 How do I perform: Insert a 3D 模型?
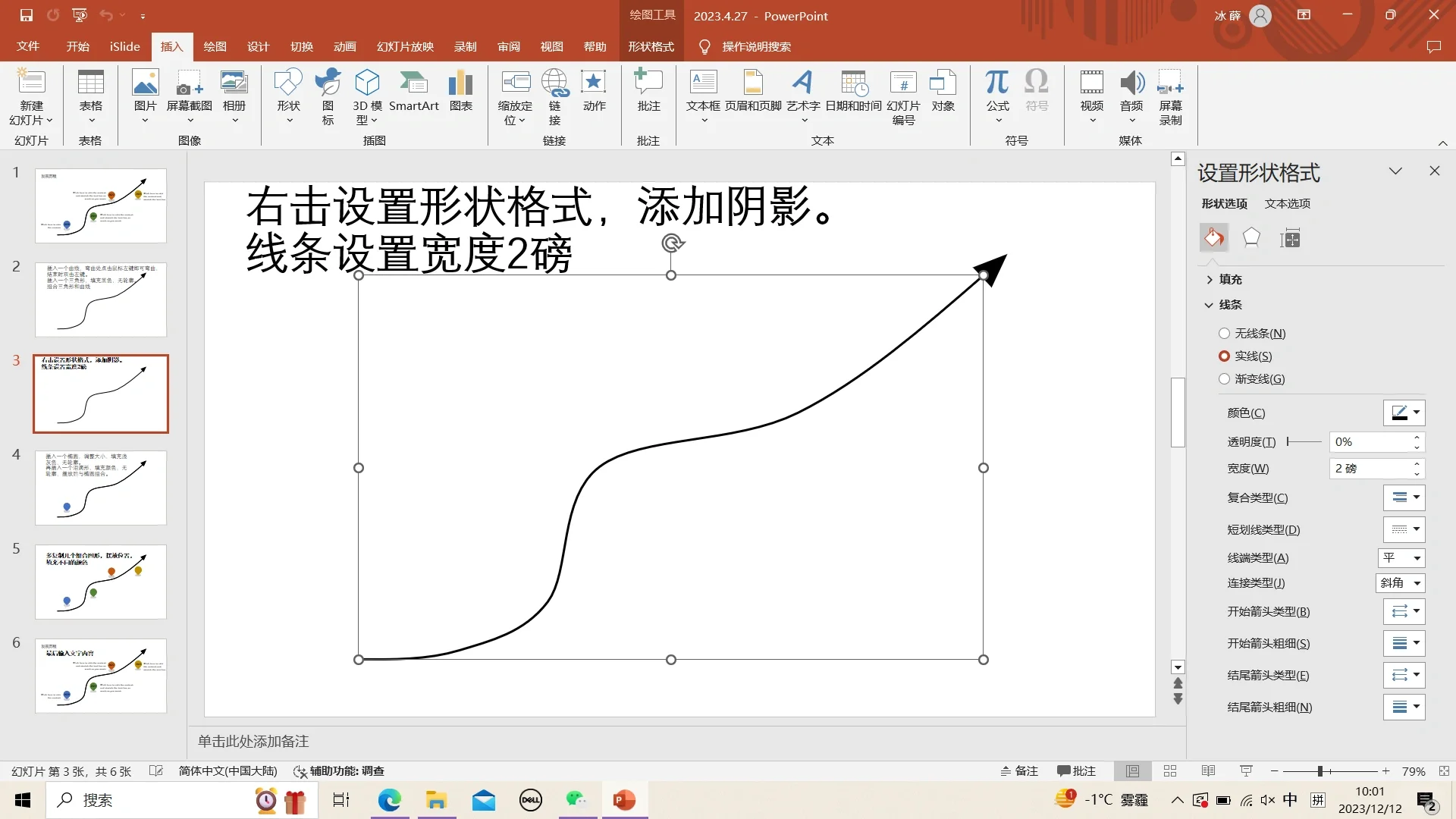click(x=367, y=95)
